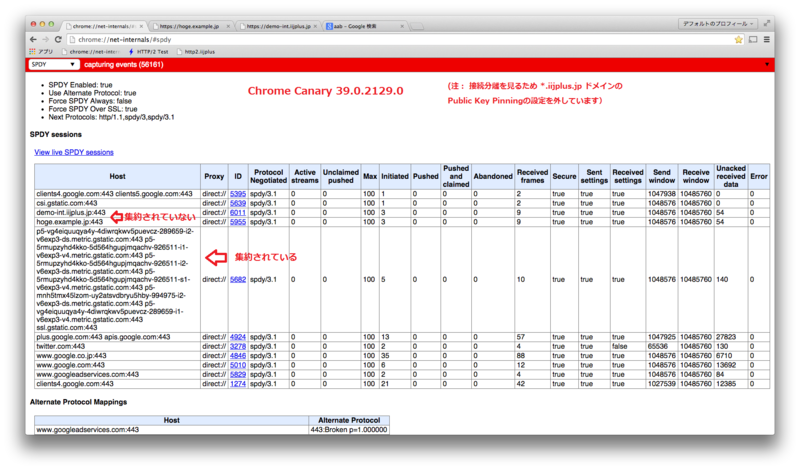Open session ID 6011 for demo-int.iijplus.jp
The image size is (800, 470).
tap(238, 212)
